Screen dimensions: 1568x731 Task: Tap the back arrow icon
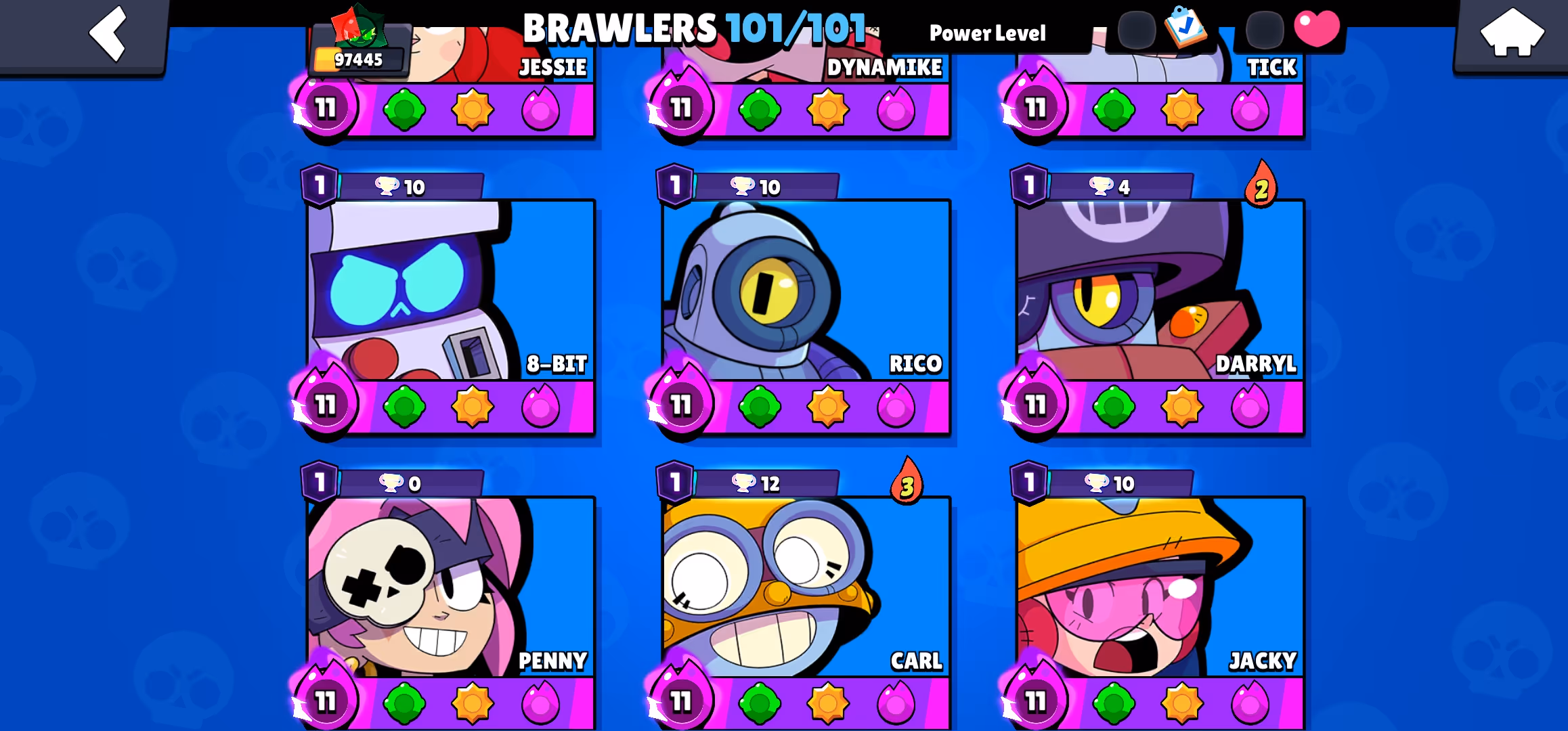click(x=108, y=34)
